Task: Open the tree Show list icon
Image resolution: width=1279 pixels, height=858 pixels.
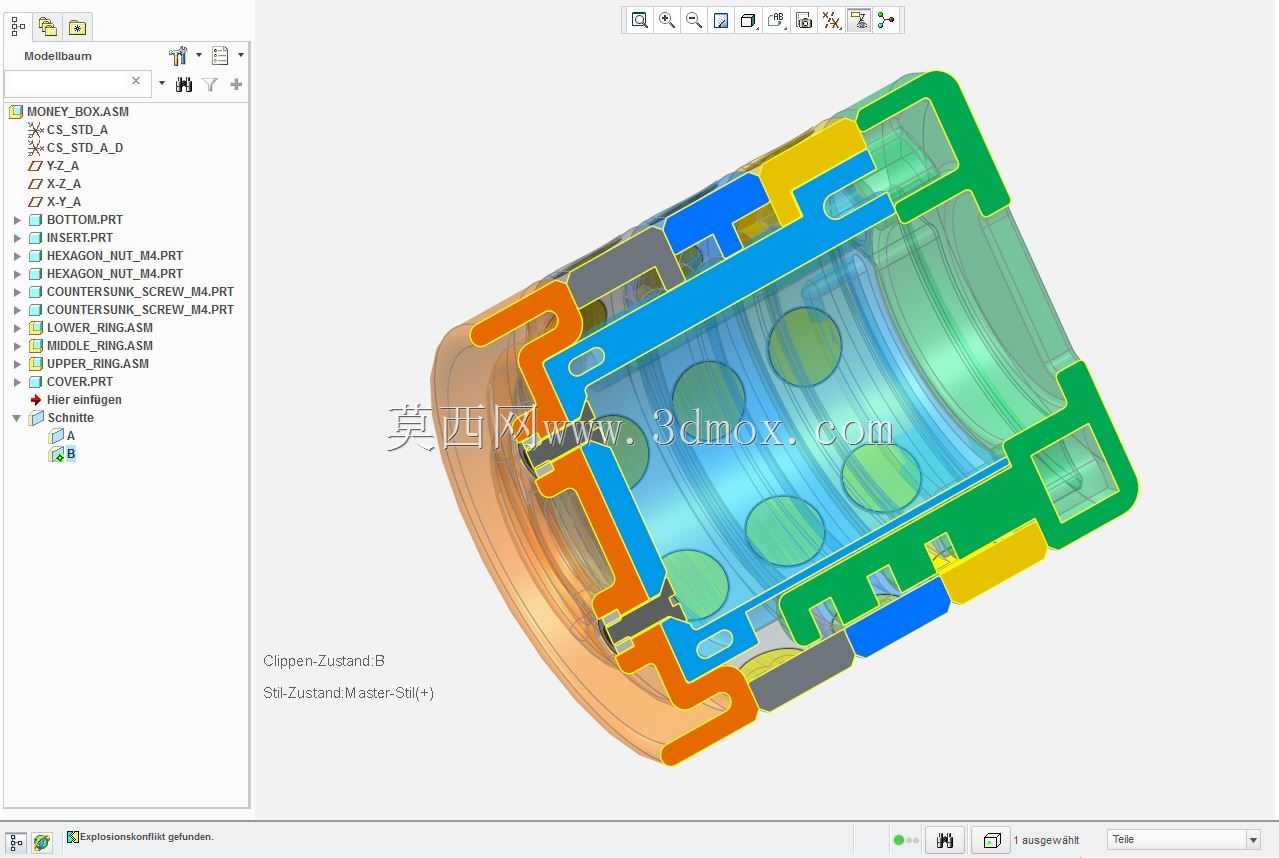Action: click(220, 56)
